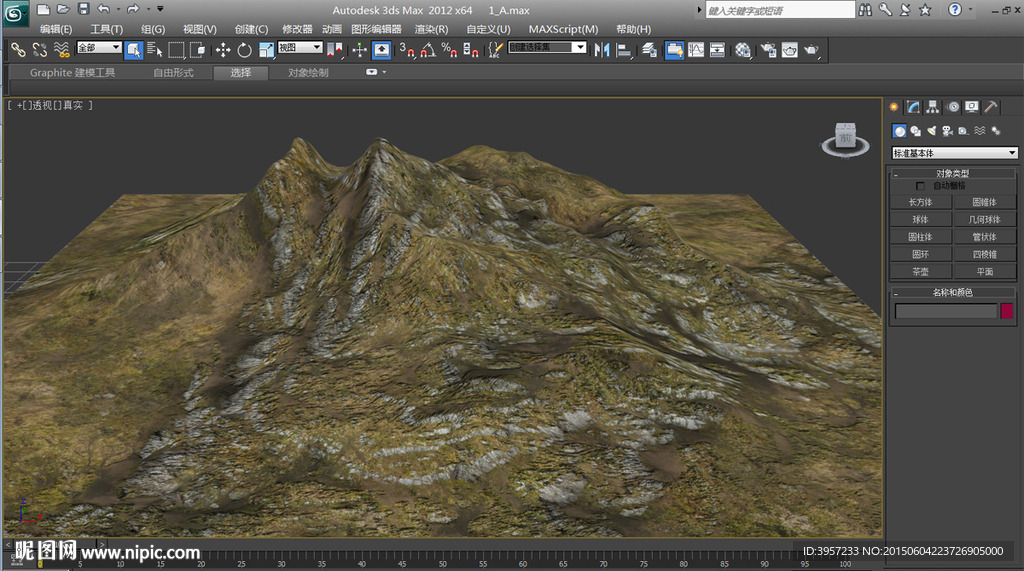This screenshot has width=1024, height=571.
Task: Open the undo history dropdown arrow
Action: pos(118,9)
